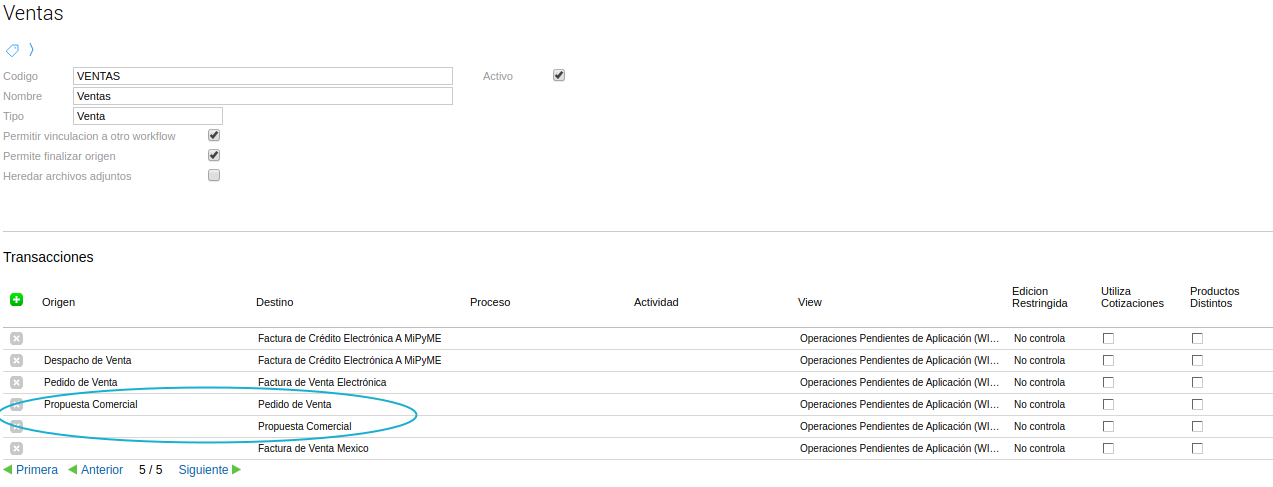Delete the first Factura de Crédito row

point(16,338)
